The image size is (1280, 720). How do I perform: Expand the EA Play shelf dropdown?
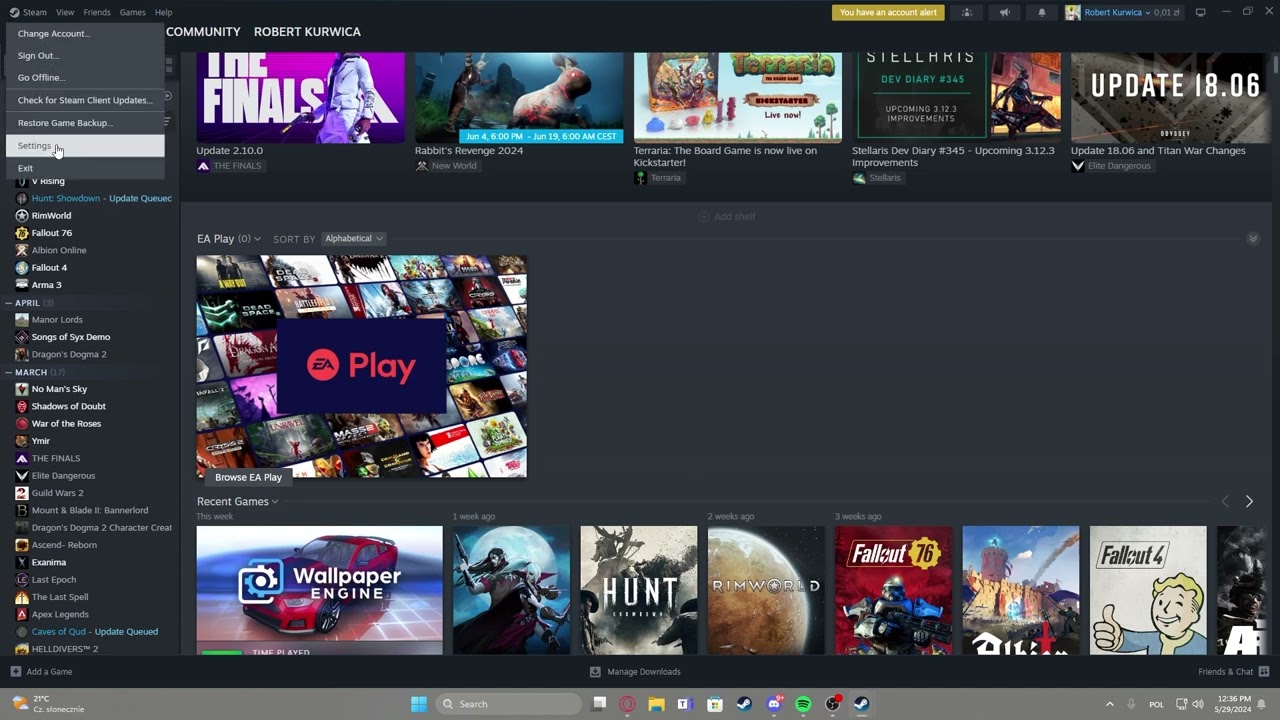tap(257, 239)
